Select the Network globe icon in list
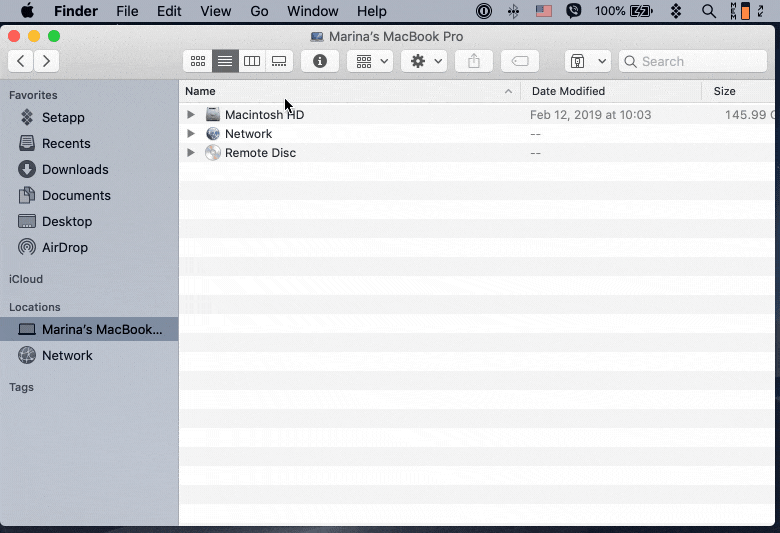 point(213,133)
